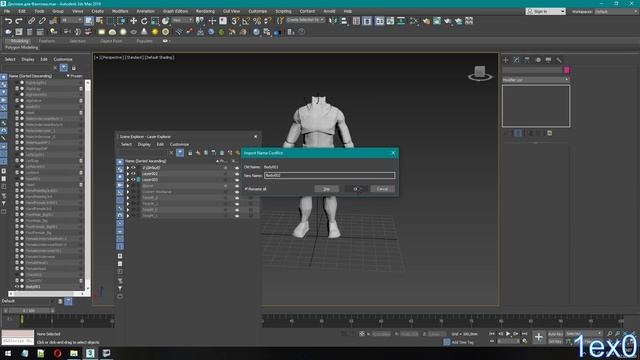Viewport: 640px width, 360px height.
Task: Open the Modify tab in command panel
Action: [x=516, y=60]
